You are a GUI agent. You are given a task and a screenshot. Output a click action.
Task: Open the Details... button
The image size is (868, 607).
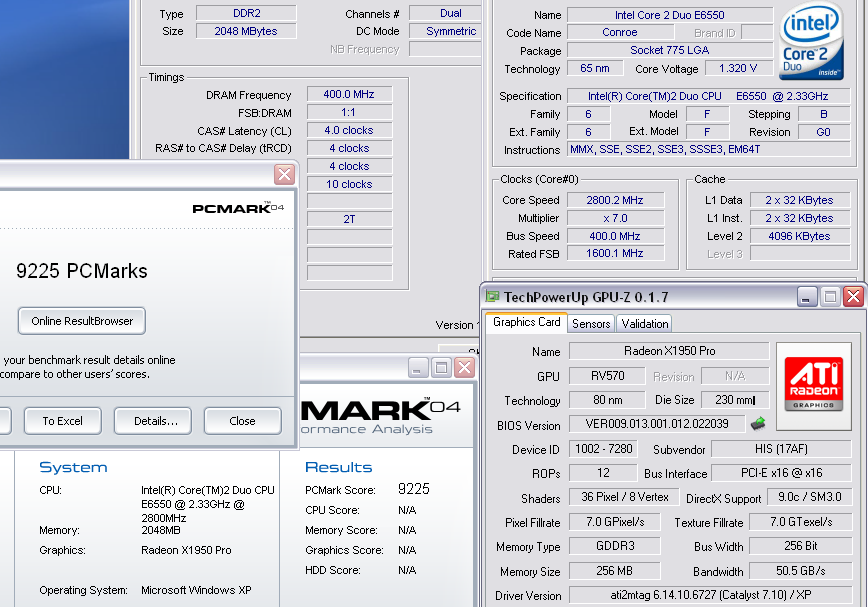(x=153, y=421)
